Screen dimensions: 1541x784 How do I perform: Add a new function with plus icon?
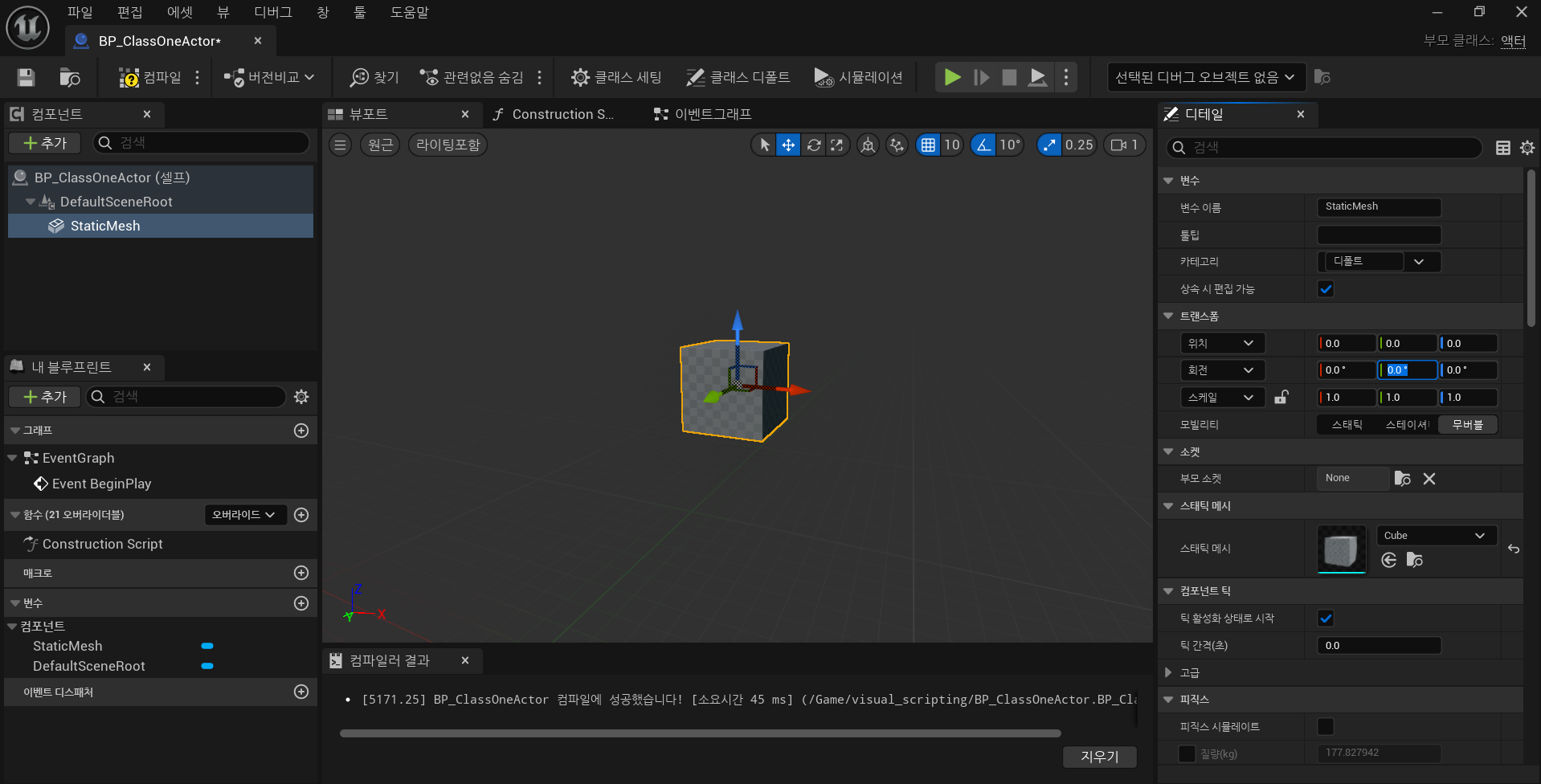(301, 515)
